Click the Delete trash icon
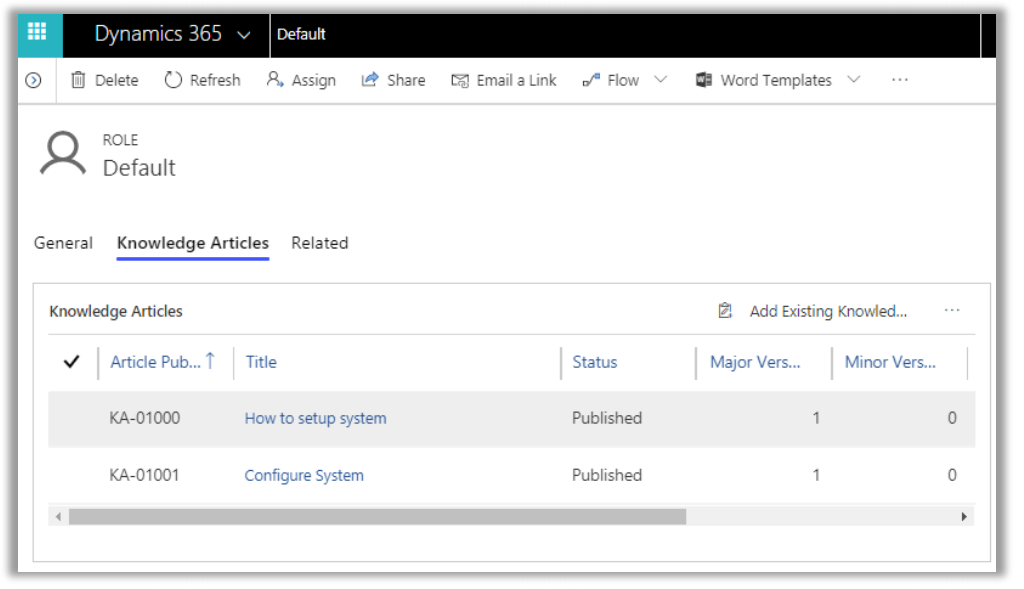This screenshot has width=1024, height=589. 78,80
